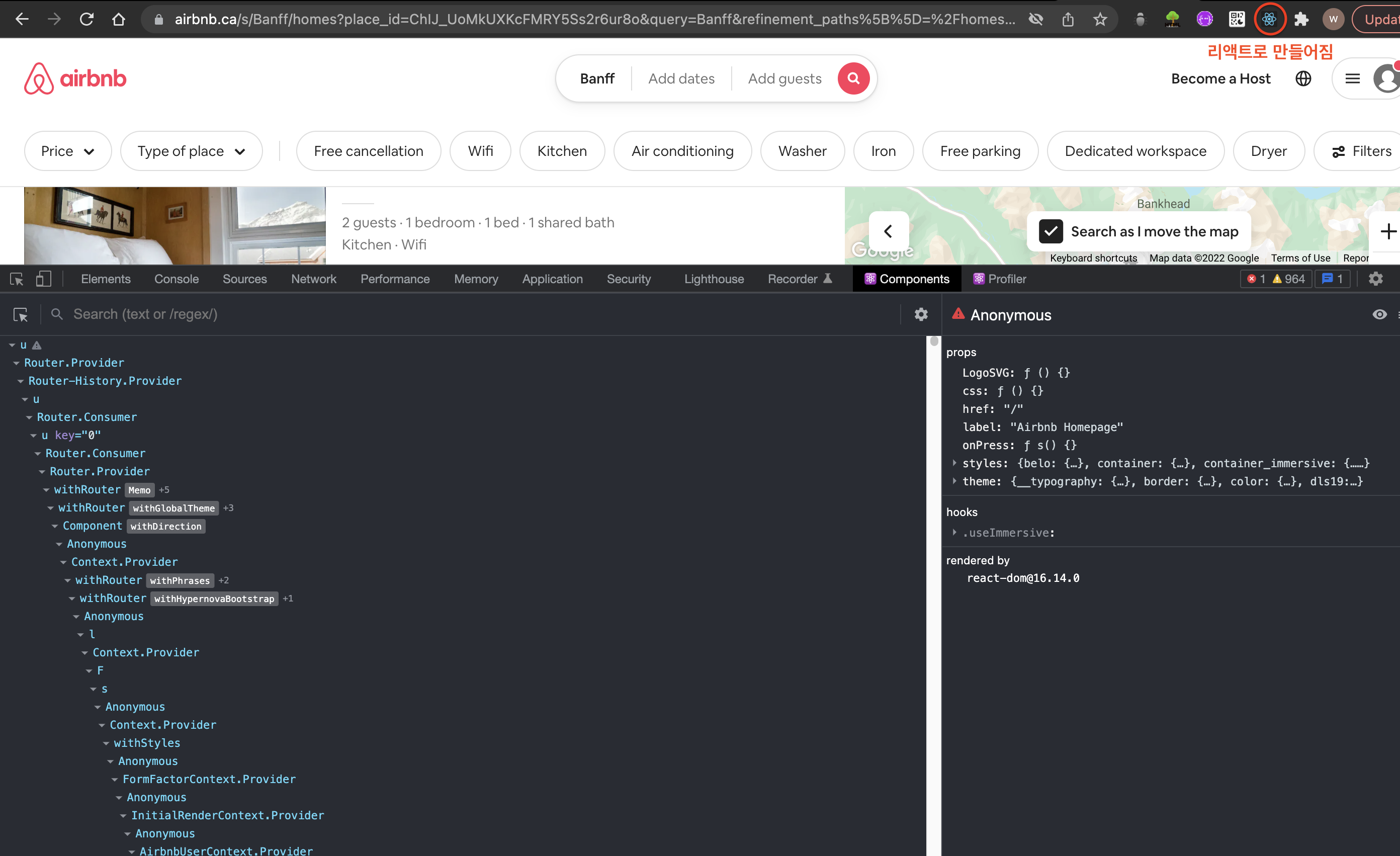Click the React Developer Tools extension icon

[x=1268, y=19]
